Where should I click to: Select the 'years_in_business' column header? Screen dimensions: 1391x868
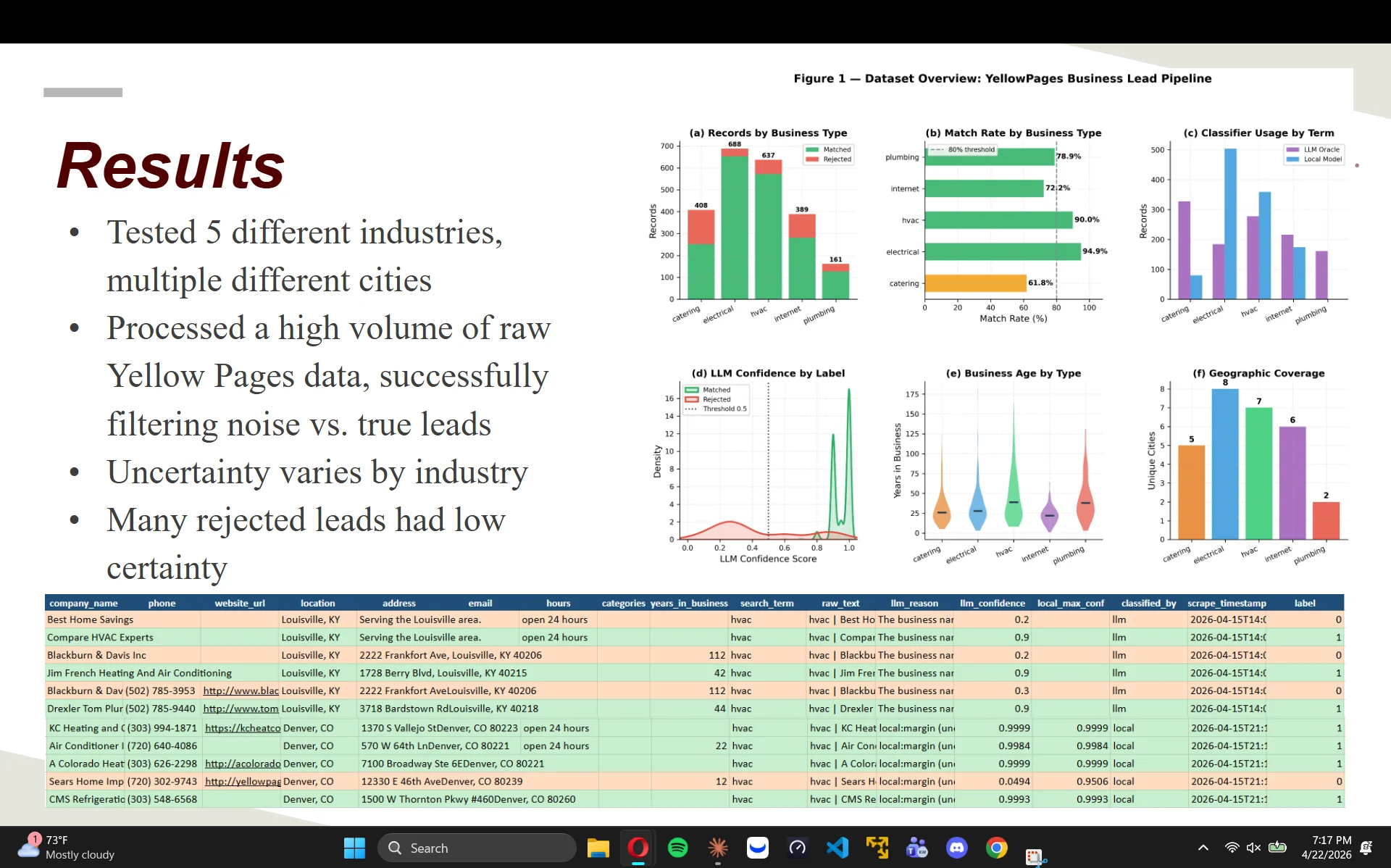[x=689, y=603]
